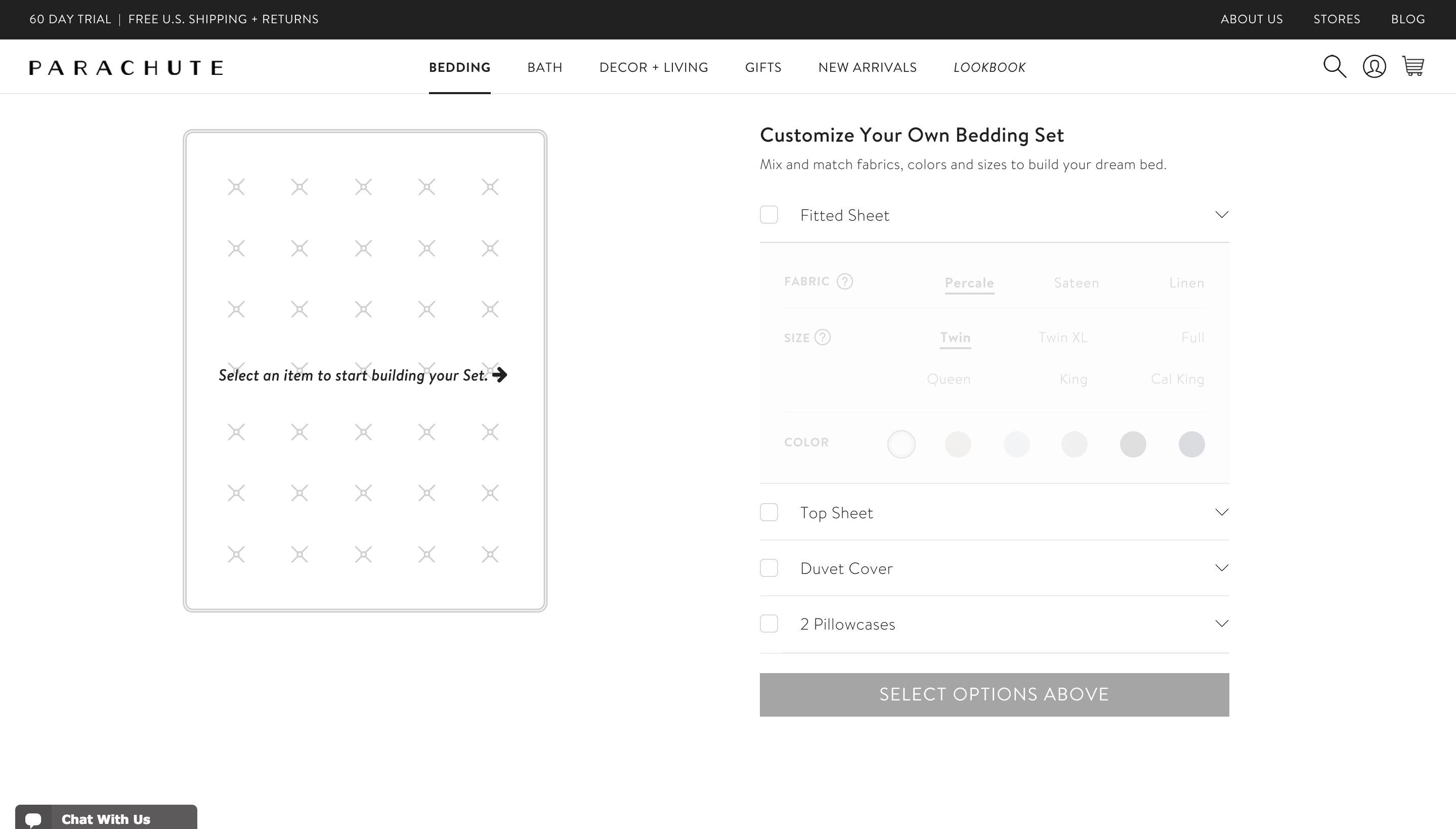
Task: Toggle the Fitted Sheet checkbox
Action: tap(770, 214)
